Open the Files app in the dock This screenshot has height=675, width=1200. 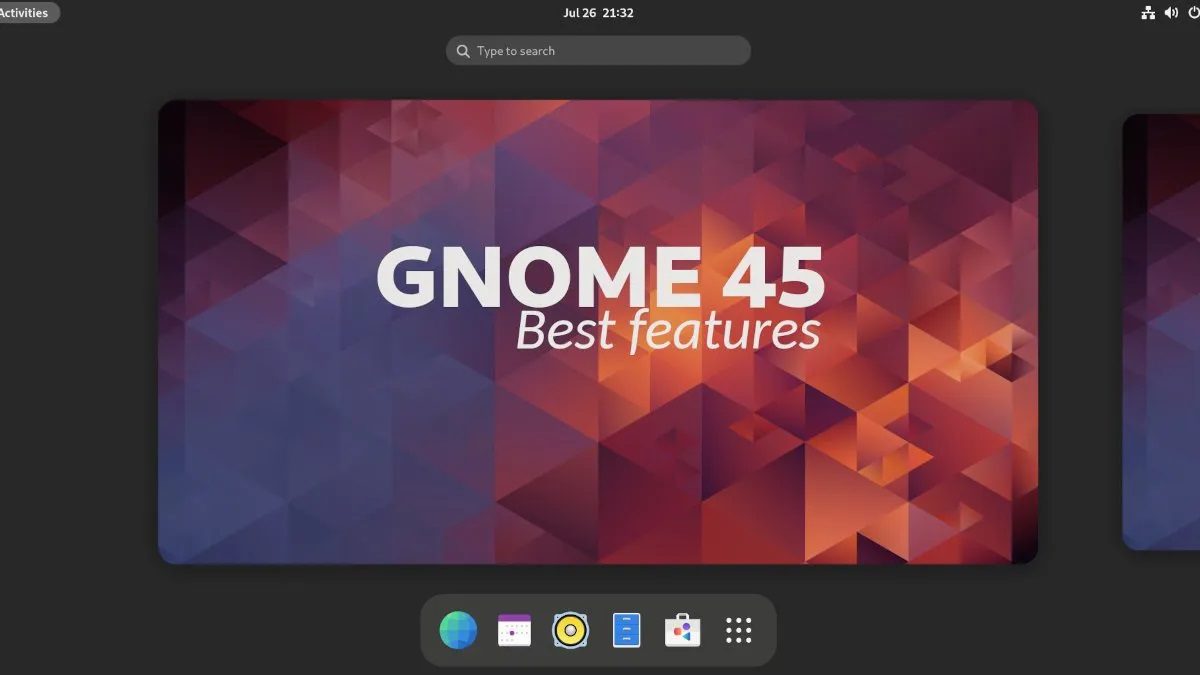[626, 630]
